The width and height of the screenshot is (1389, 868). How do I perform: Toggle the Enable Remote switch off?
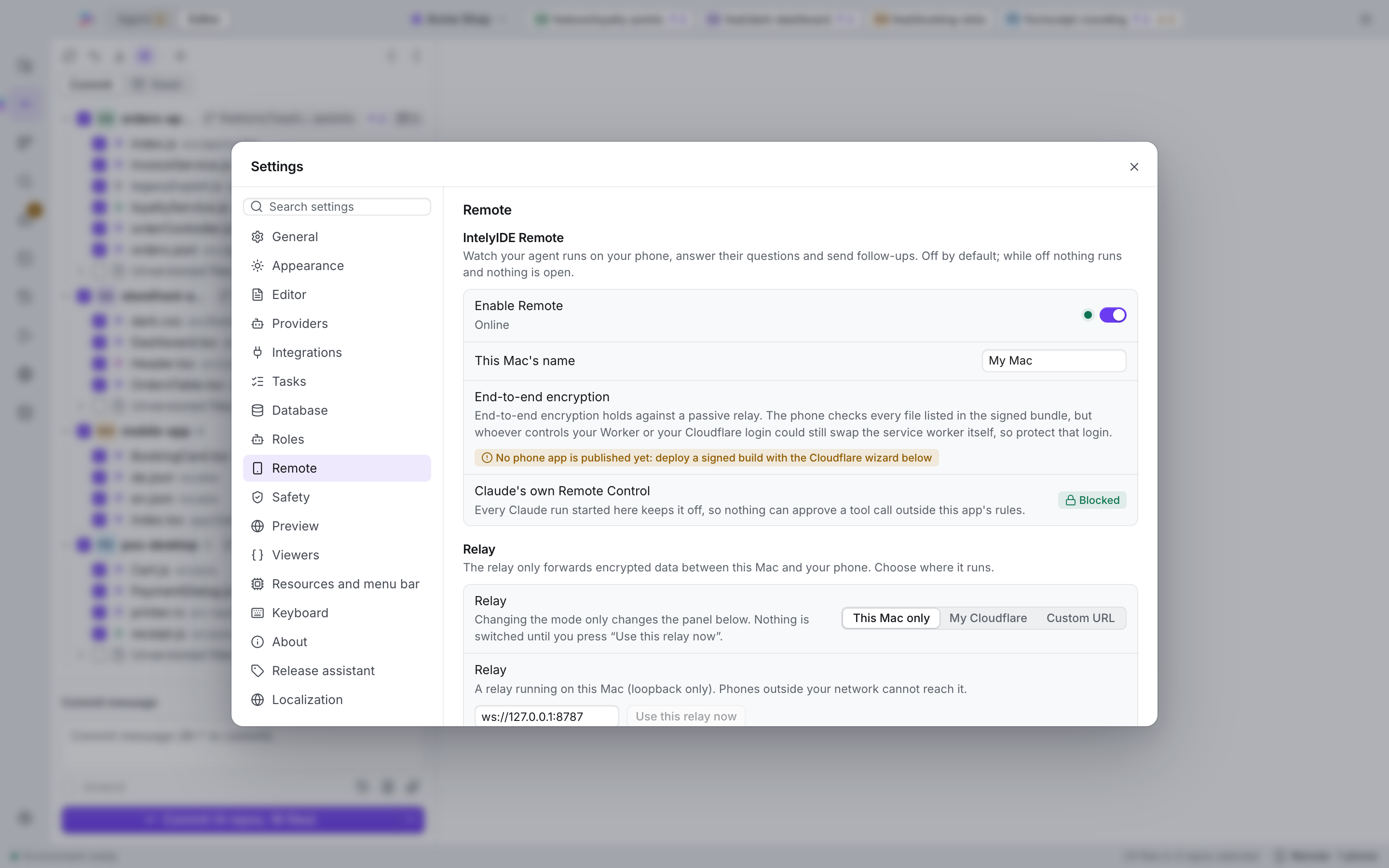coord(1112,314)
